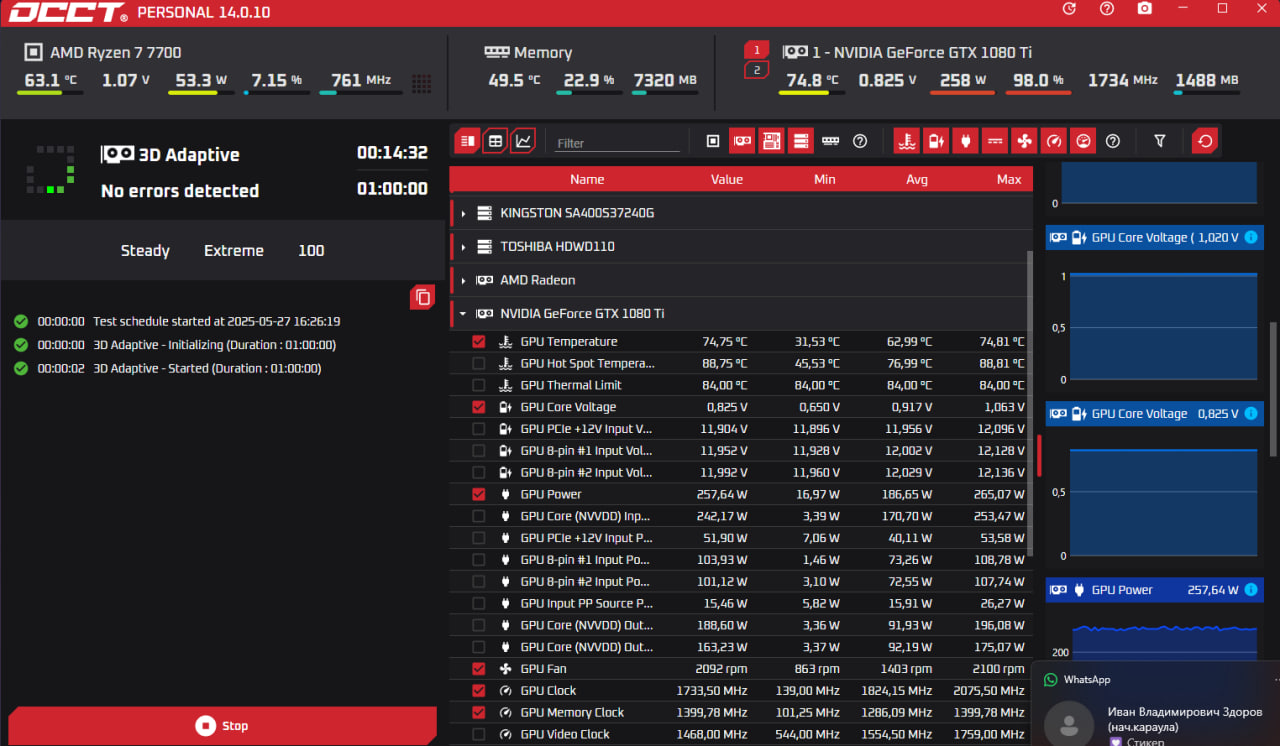The image size is (1280, 746).
Task: Sort table by Name column header
Action: (587, 179)
